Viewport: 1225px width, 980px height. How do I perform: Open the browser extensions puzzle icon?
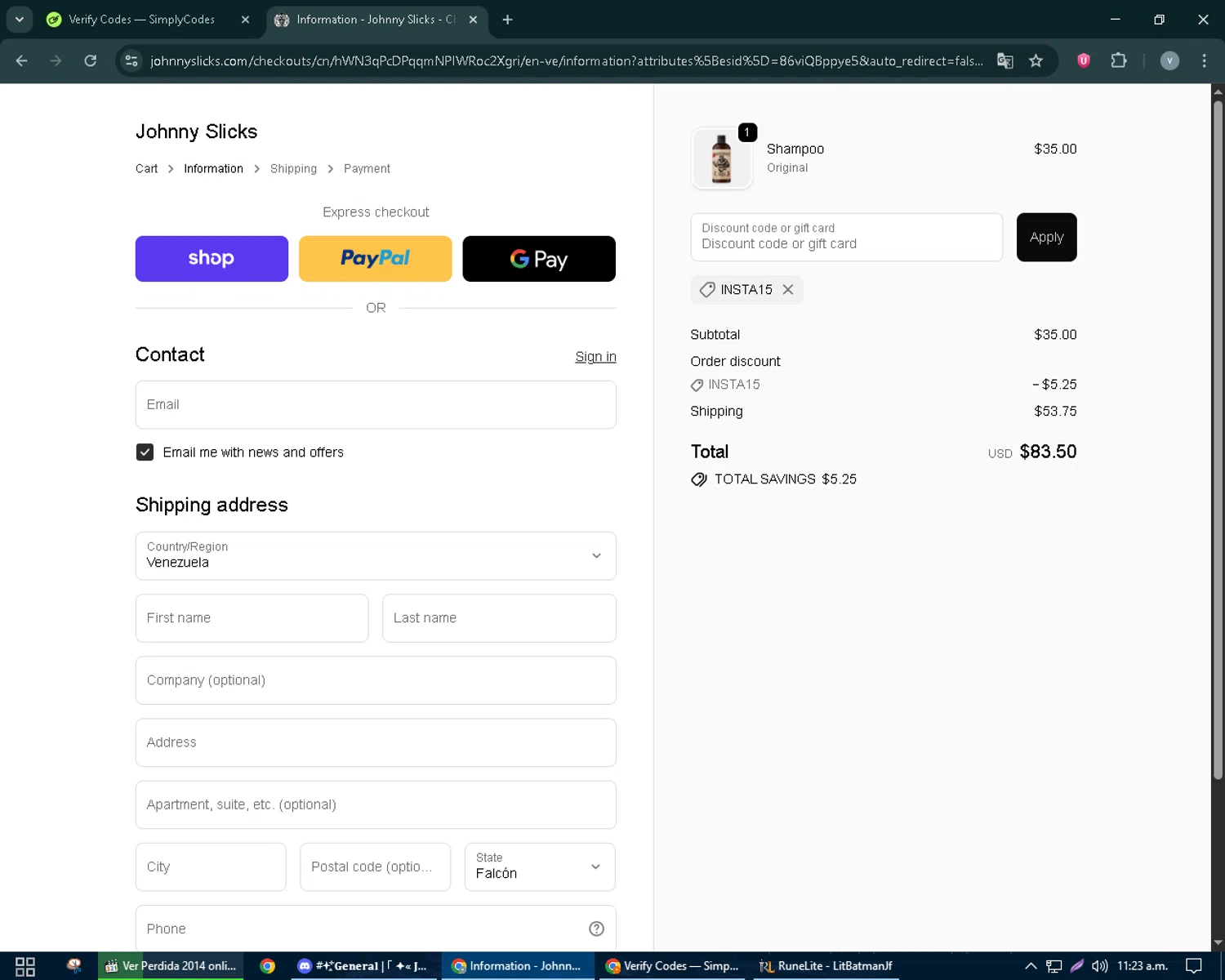coord(1119,60)
